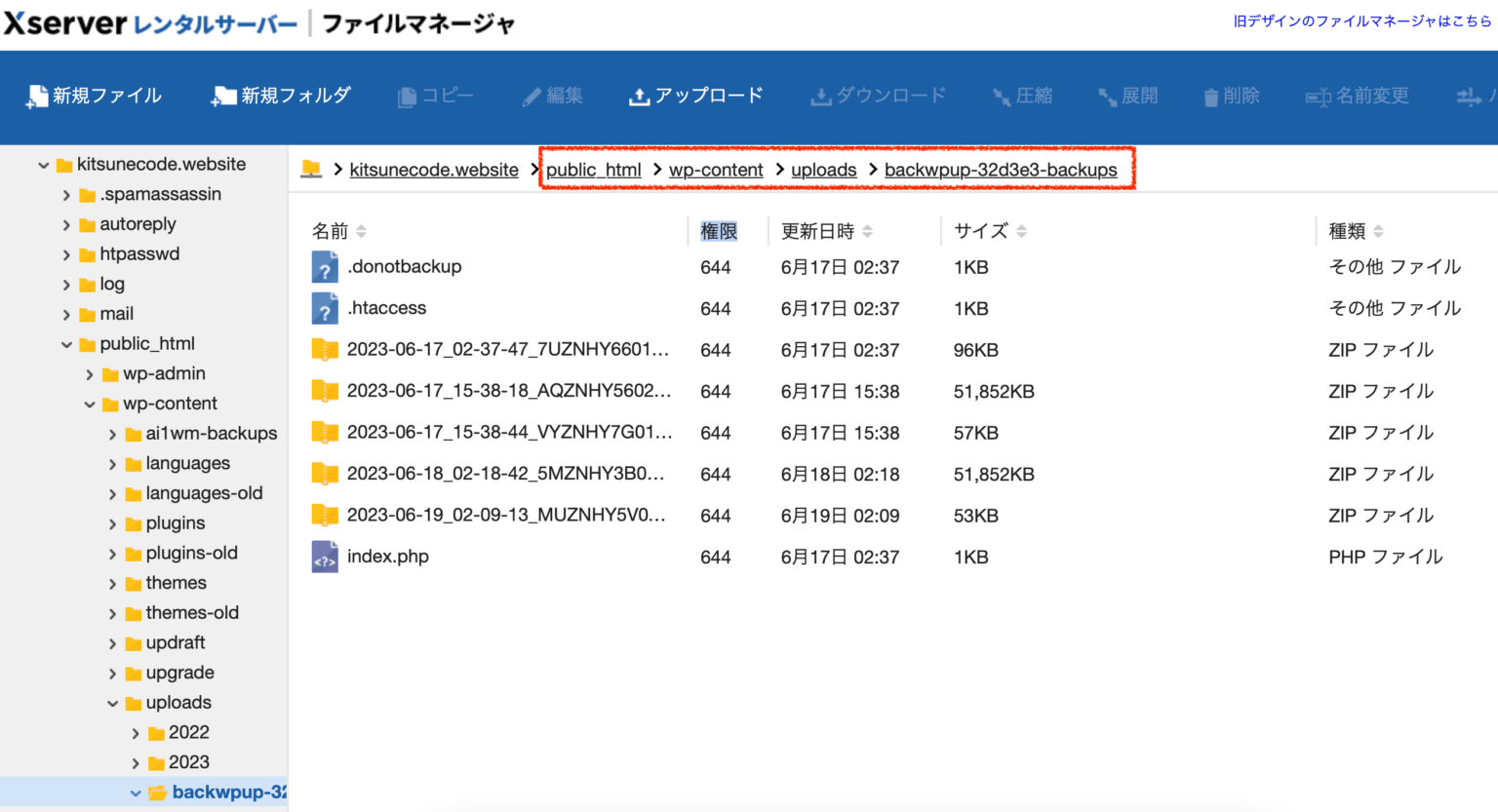
Task: Open the public_html breadcrumb link
Action: click(593, 169)
